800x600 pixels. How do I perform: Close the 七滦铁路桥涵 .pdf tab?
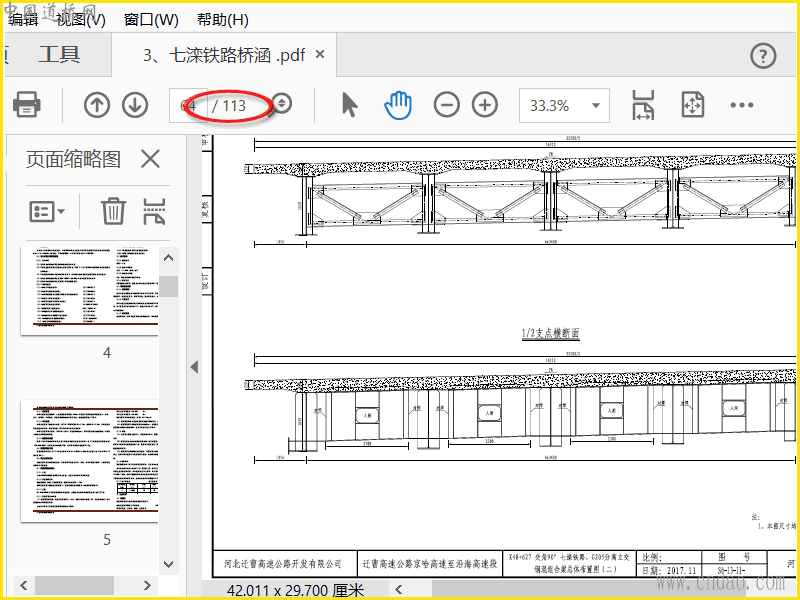pos(320,54)
